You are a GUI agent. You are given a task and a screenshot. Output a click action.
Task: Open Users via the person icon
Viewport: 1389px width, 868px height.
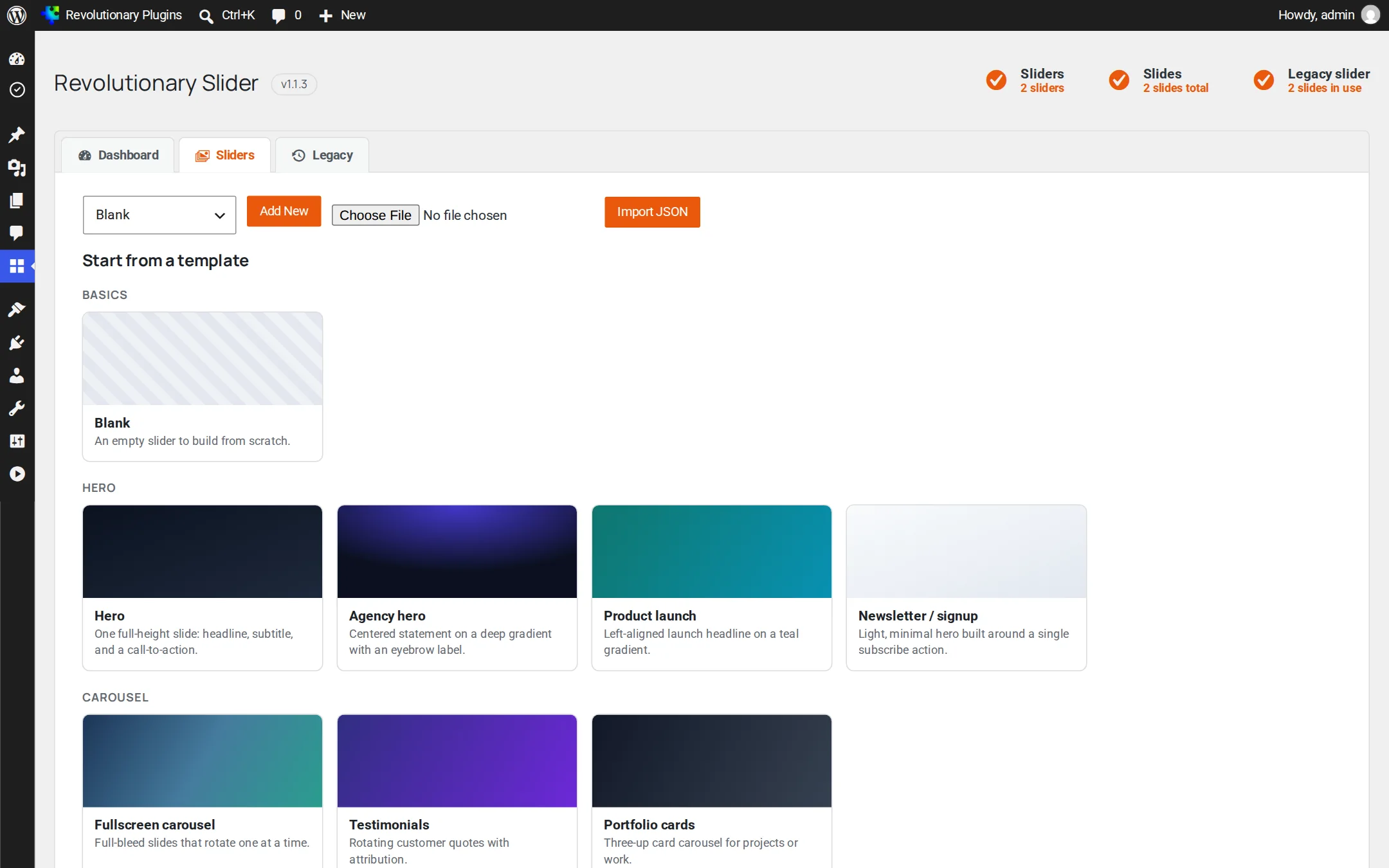point(17,375)
